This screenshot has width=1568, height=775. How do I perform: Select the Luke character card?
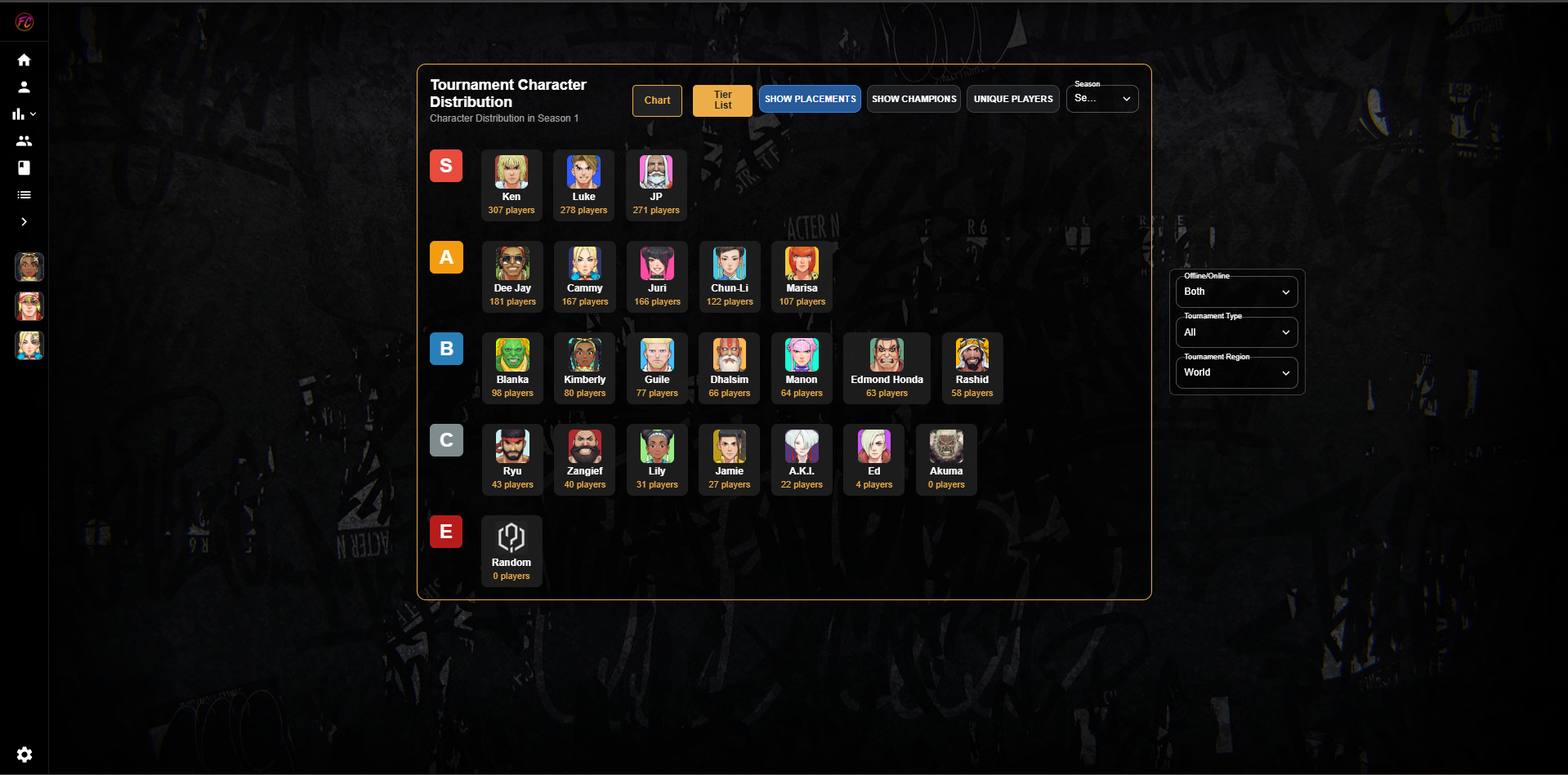click(x=583, y=185)
